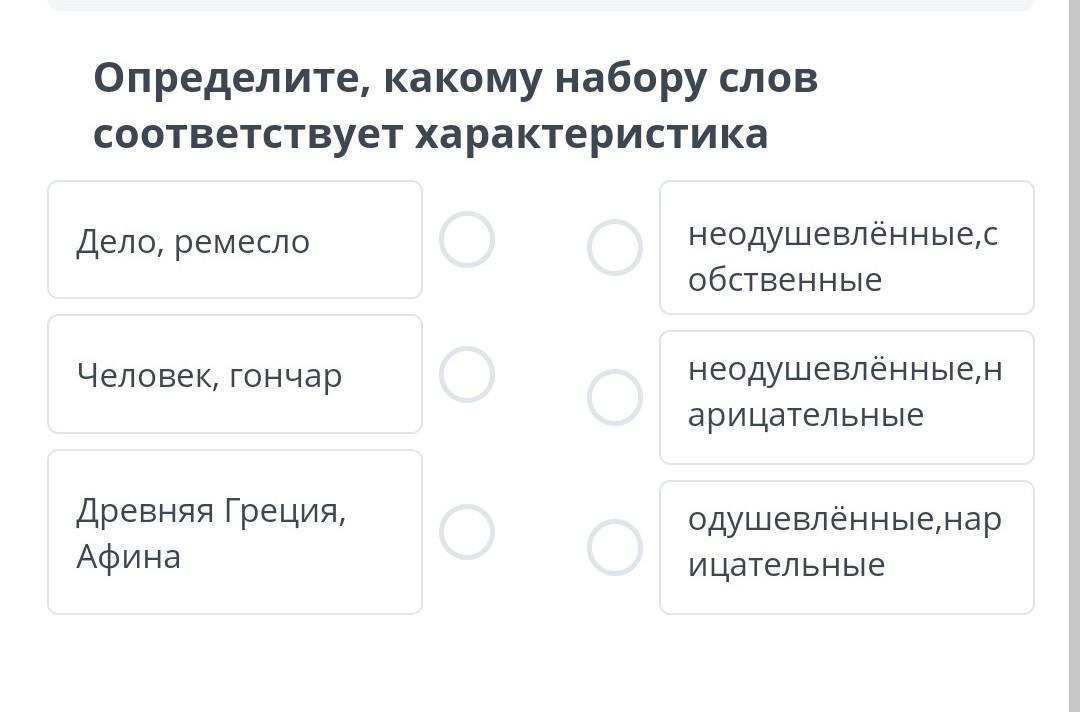
Task: Click the word 'ремесло' in first card
Action: pos(242,242)
